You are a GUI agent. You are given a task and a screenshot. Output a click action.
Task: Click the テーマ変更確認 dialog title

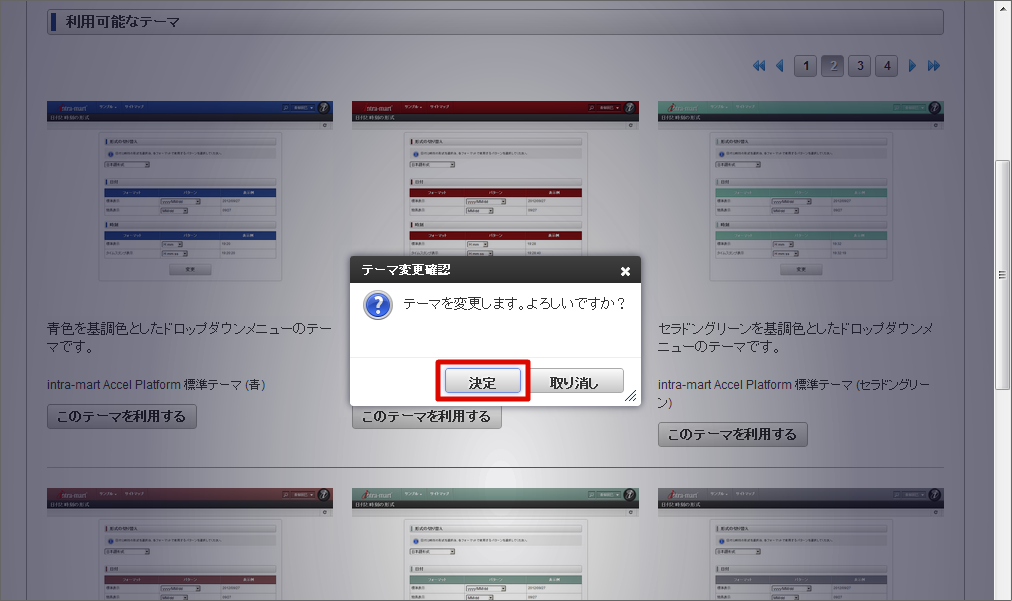(405, 270)
